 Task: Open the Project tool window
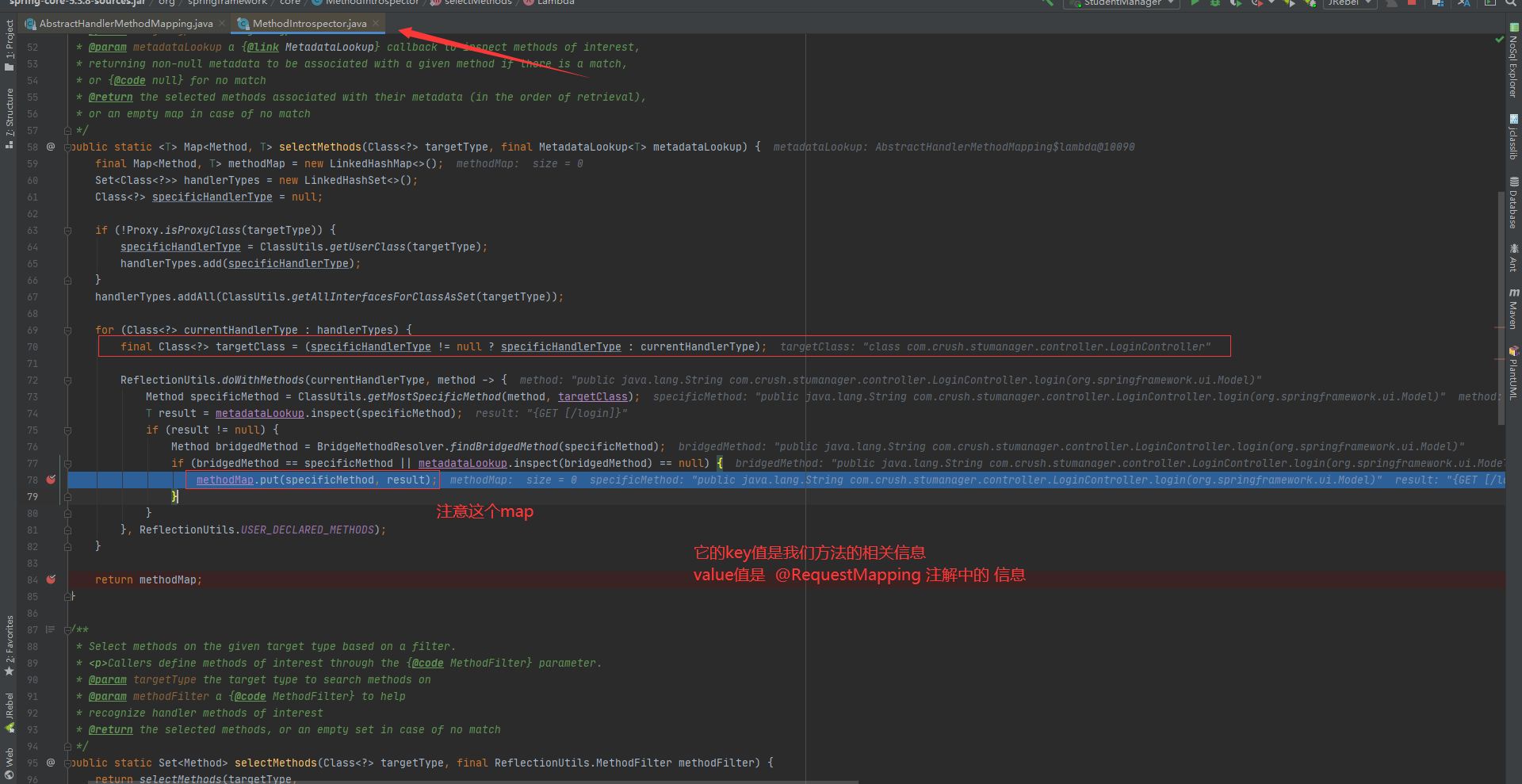coord(9,46)
